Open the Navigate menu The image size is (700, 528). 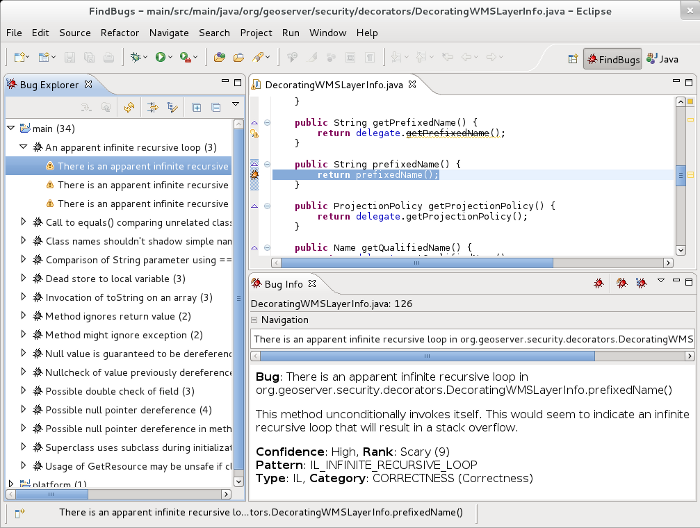169,33
